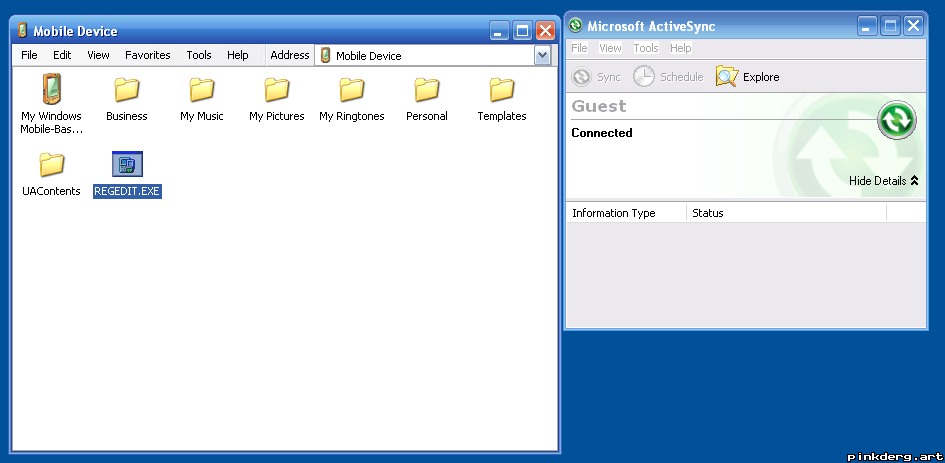Select the Templates folder
Image resolution: width=945 pixels, height=463 pixels.
pyautogui.click(x=501, y=90)
